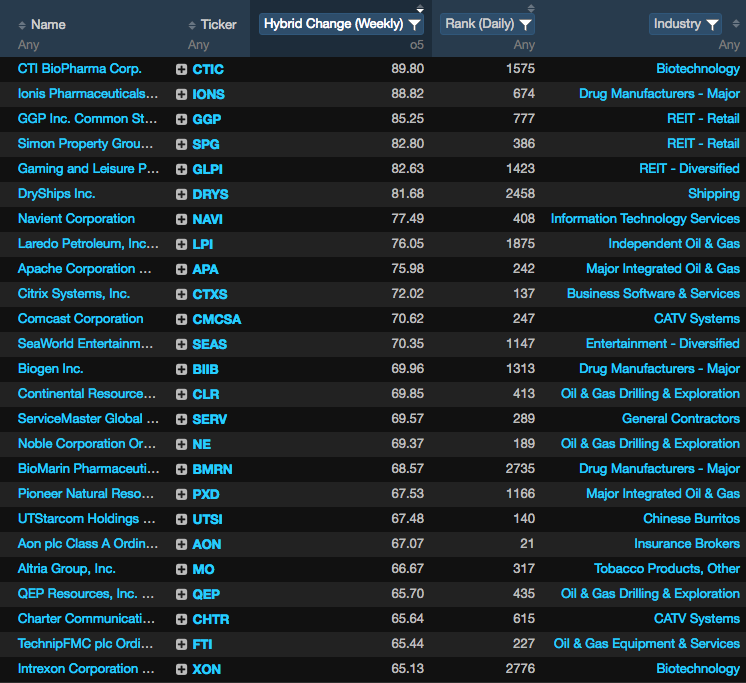The width and height of the screenshot is (746, 683).
Task: Click the Any filter under Rank (Daily)
Action: tap(524, 45)
